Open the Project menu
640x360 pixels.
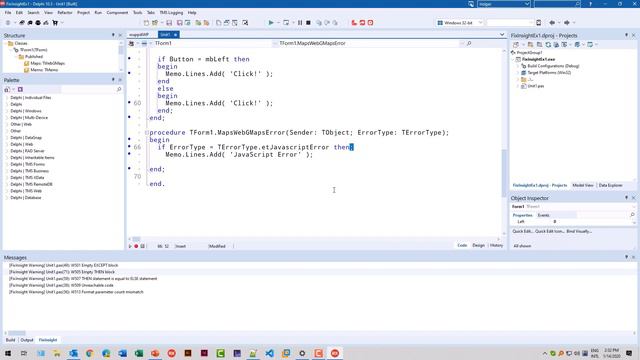(x=83, y=13)
